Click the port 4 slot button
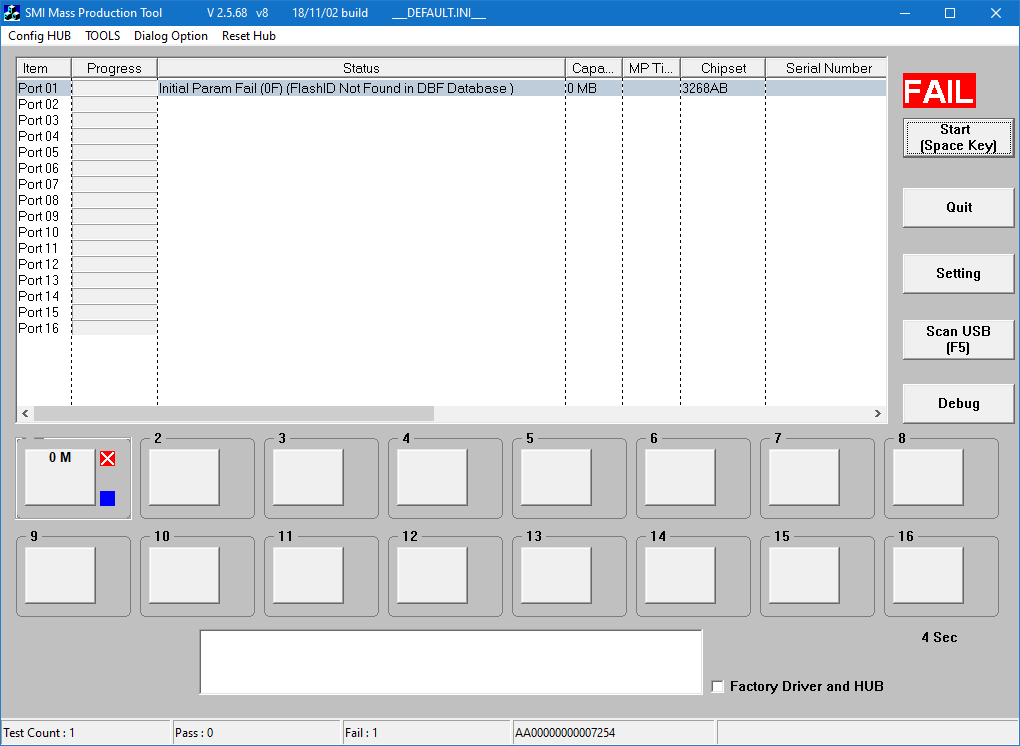 pos(432,477)
